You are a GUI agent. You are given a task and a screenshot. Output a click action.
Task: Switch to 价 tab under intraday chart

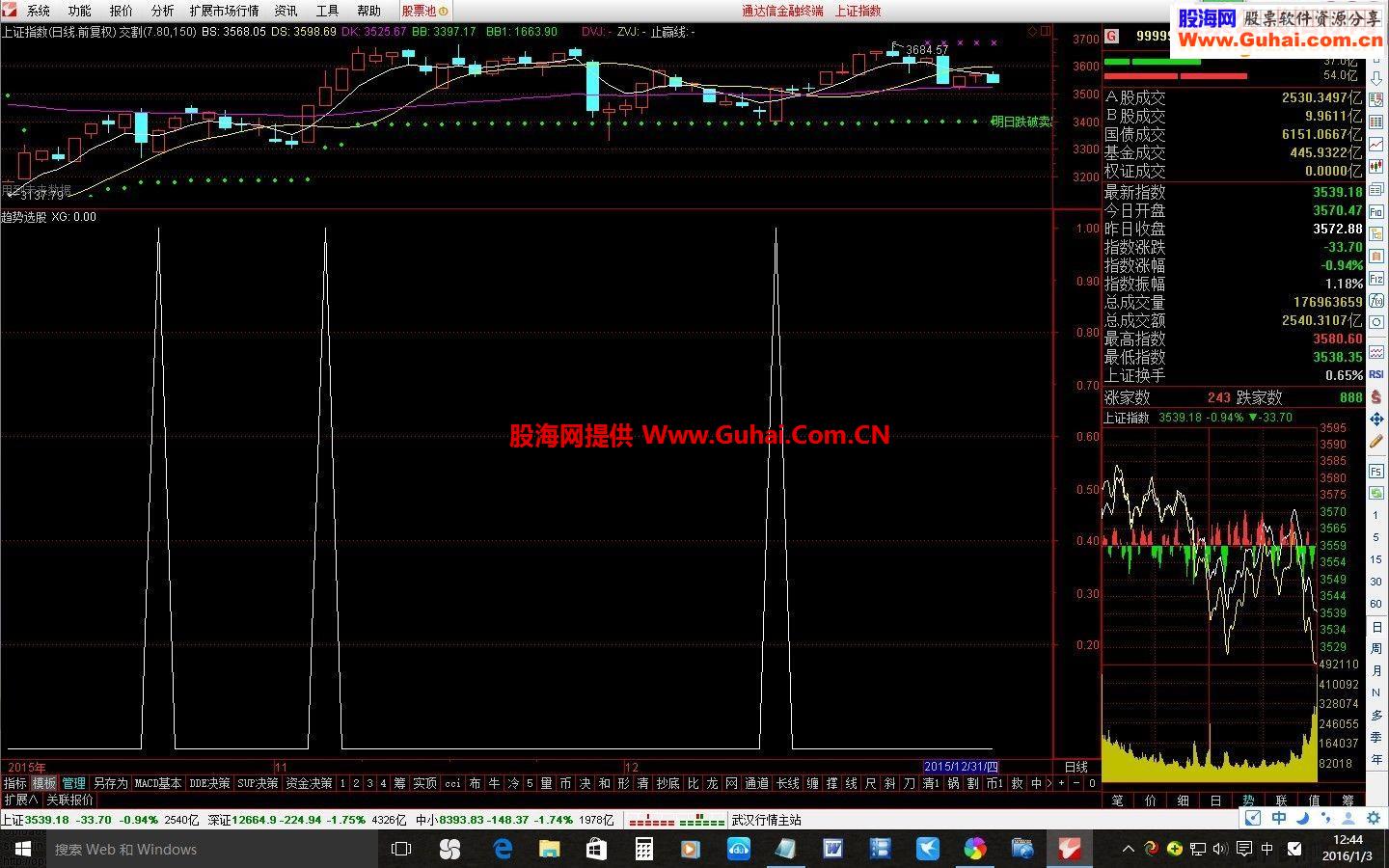click(1151, 800)
